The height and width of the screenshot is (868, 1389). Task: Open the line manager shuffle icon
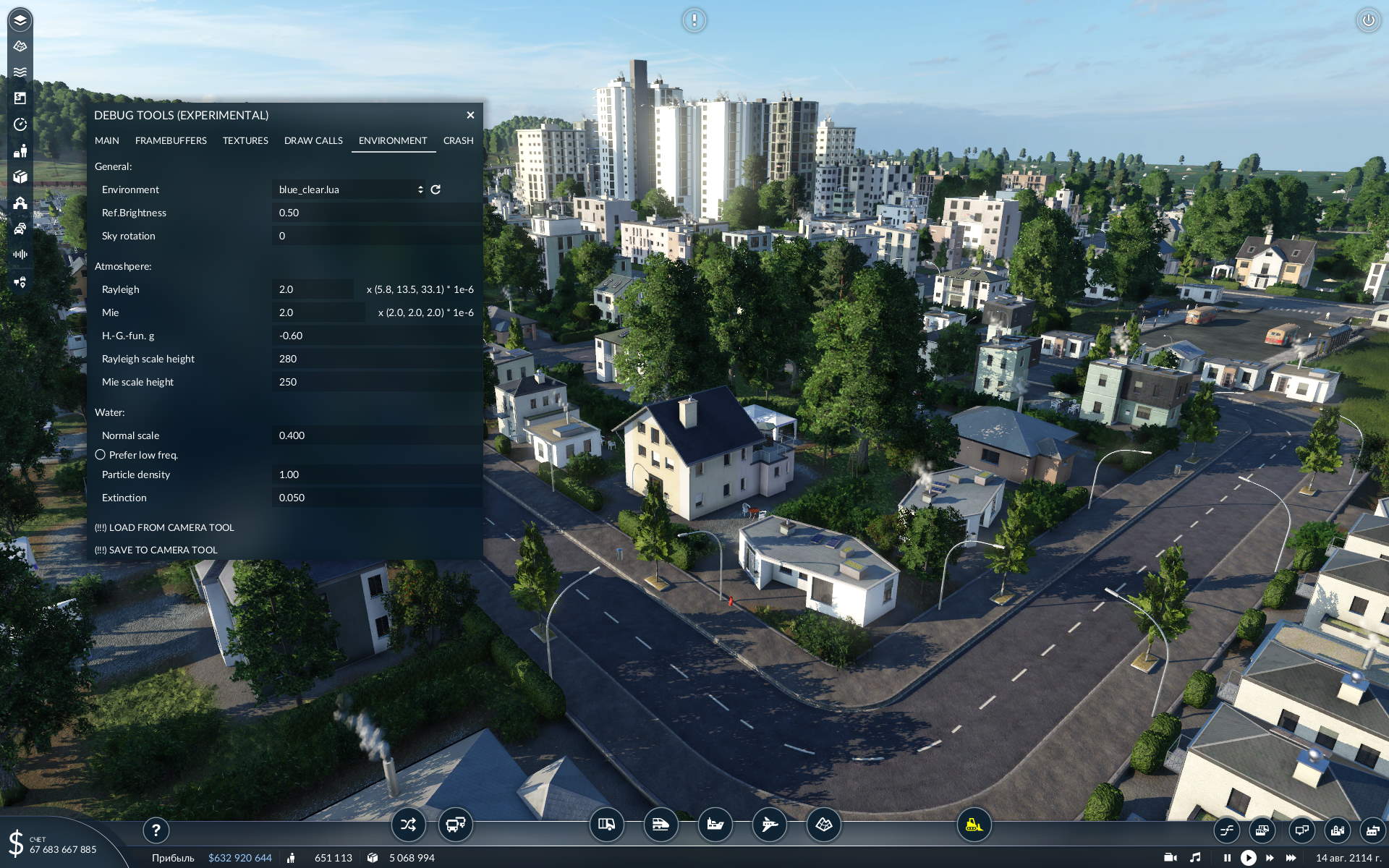coord(409,825)
